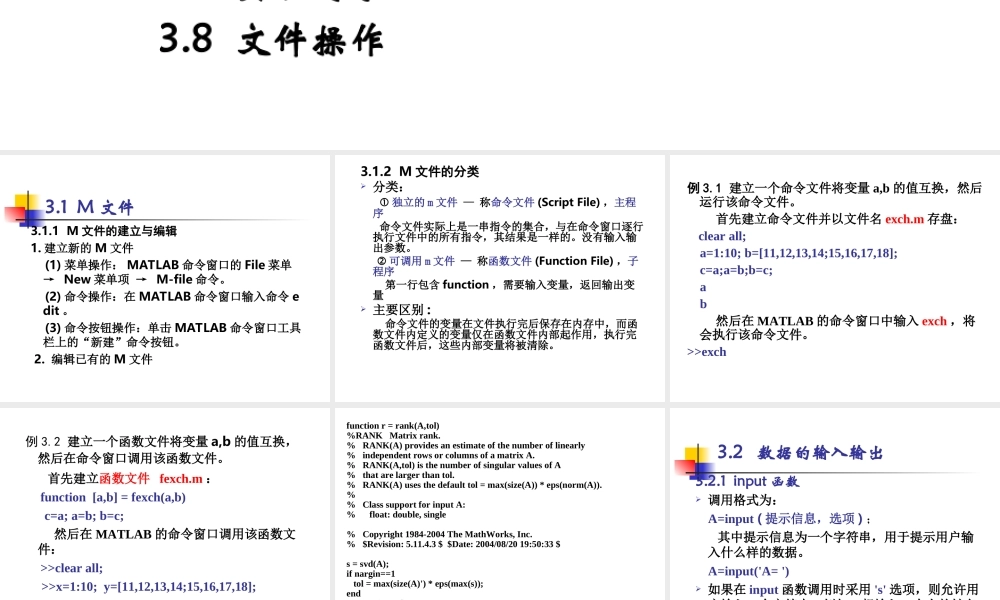
Task: Select the blue clear all; code line
Action: tap(721, 236)
